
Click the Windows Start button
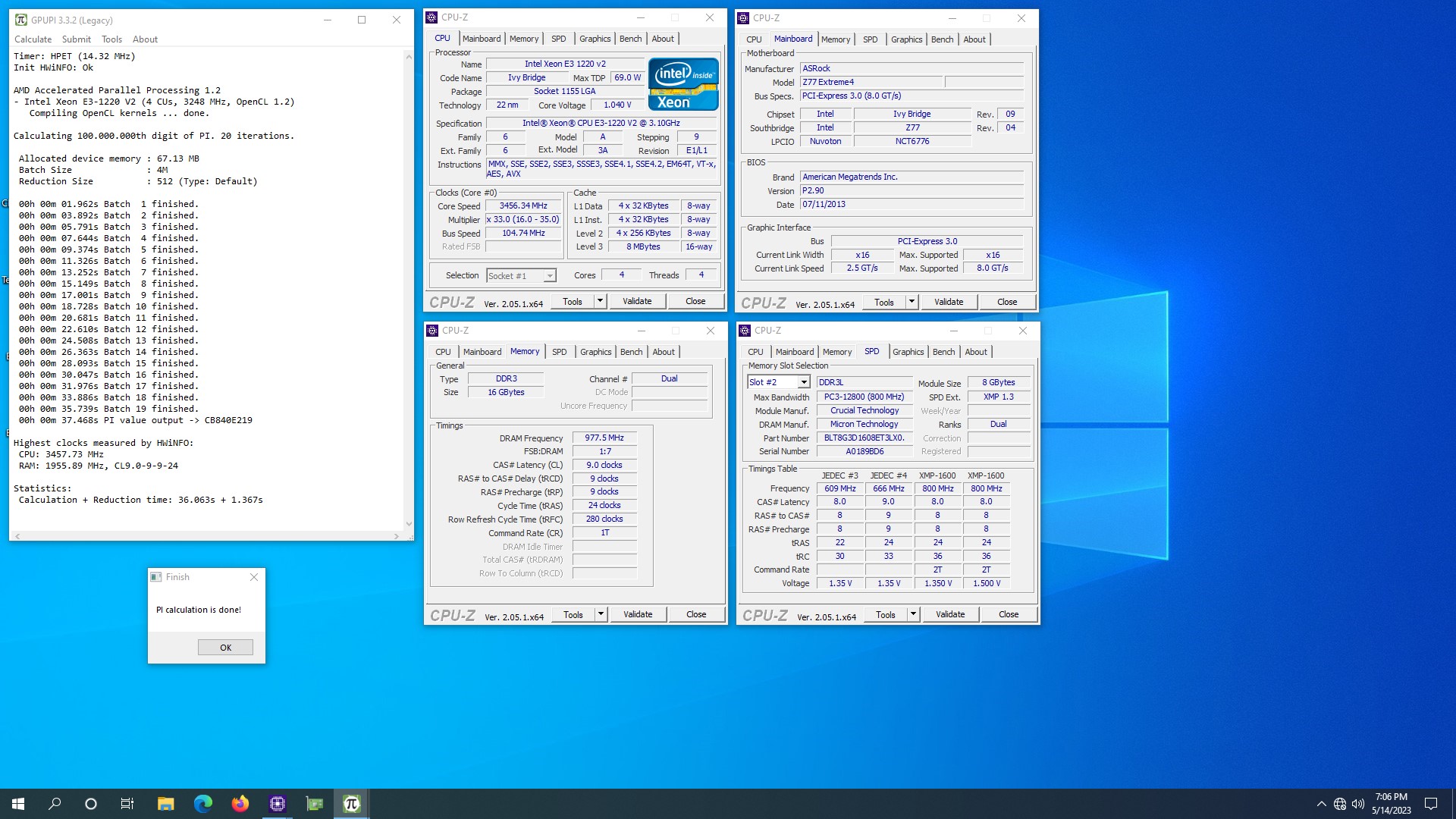[x=18, y=804]
